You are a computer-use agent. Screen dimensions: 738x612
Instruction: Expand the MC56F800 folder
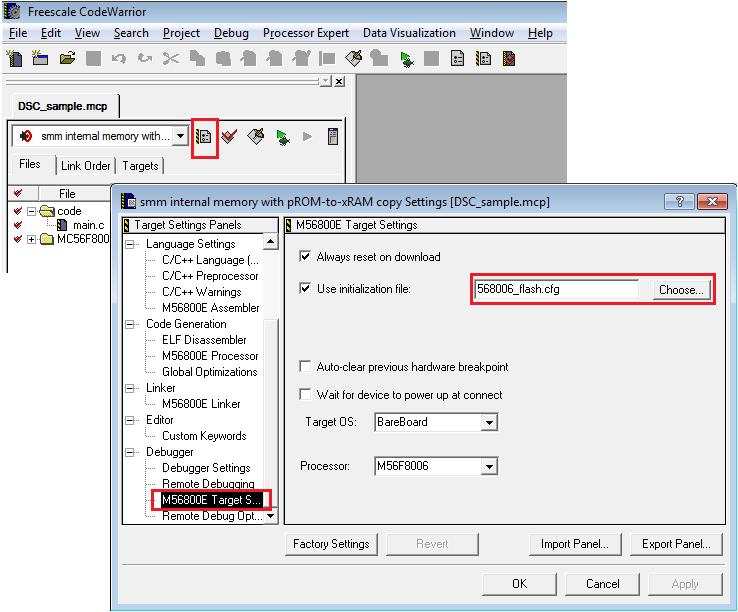[32, 240]
